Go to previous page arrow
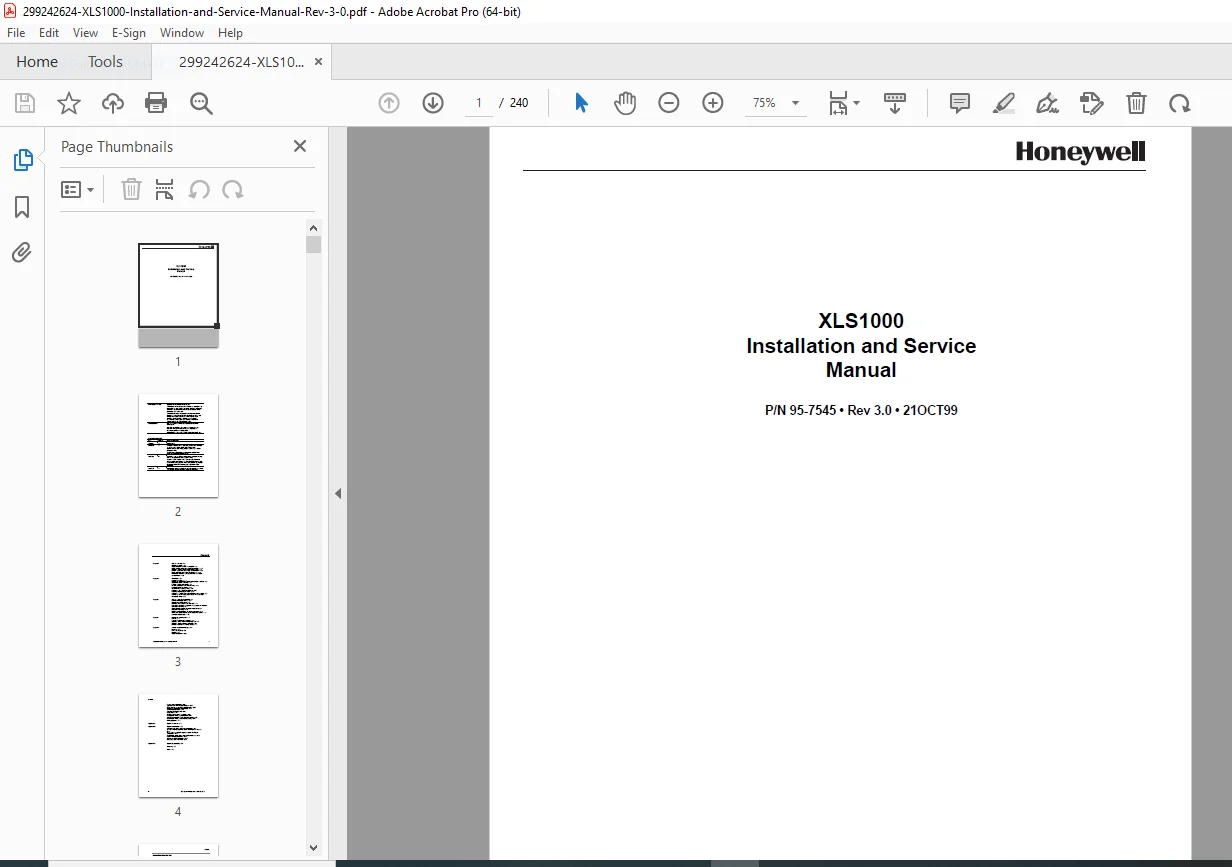This screenshot has height=867, width=1232. click(x=389, y=103)
